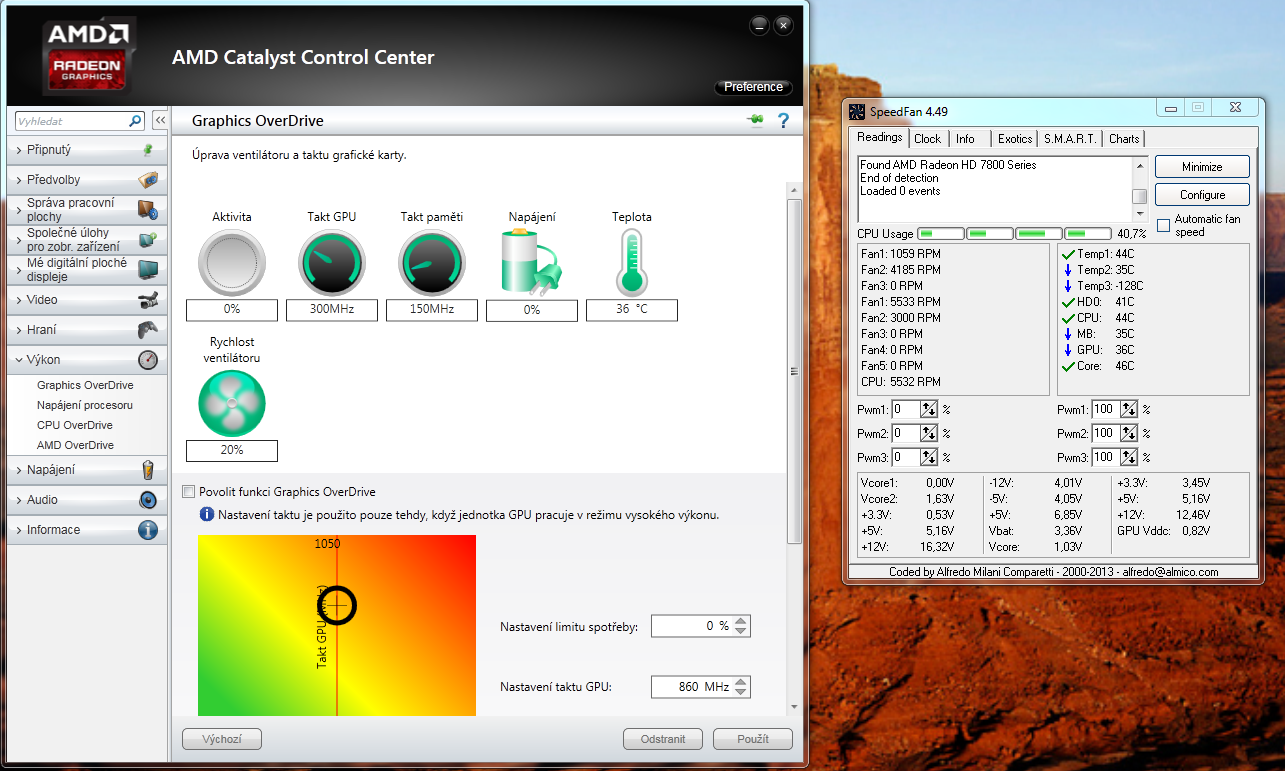The image size is (1285, 771).
Task: Click SpeedFan's Configure button
Action: pos(1202,195)
